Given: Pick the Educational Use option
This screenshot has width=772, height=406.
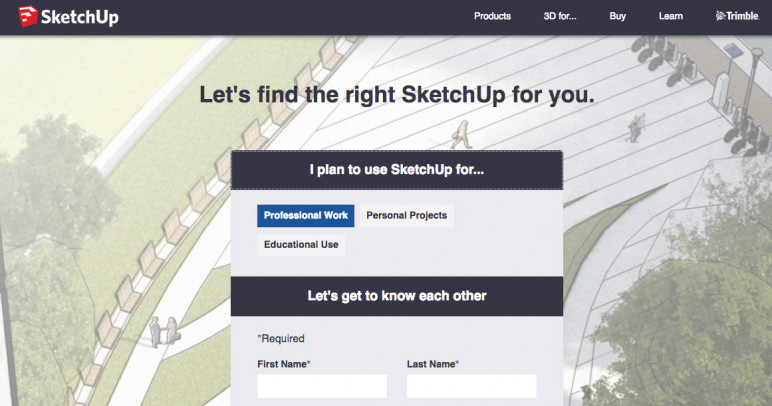Looking at the screenshot, I should 301,245.
